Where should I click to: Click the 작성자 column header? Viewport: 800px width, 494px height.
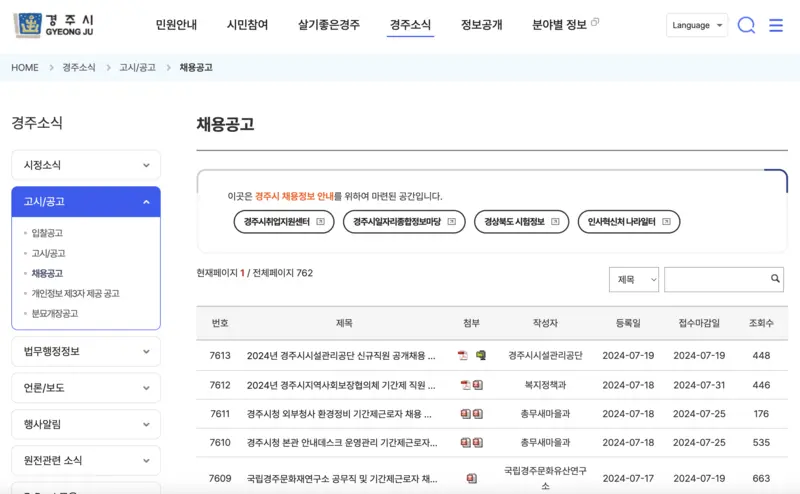(545, 323)
